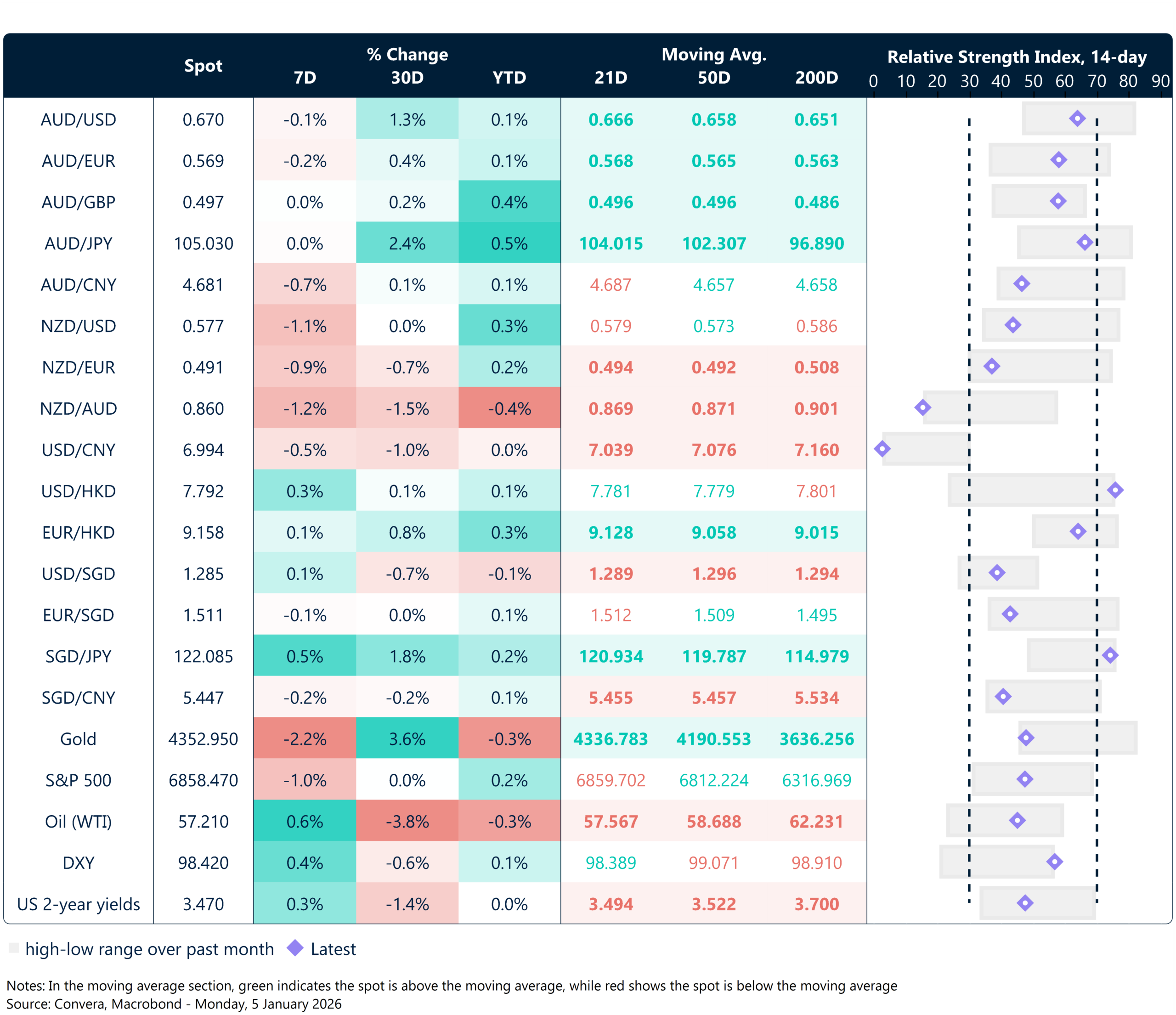Click the Spot column header

[x=203, y=66]
